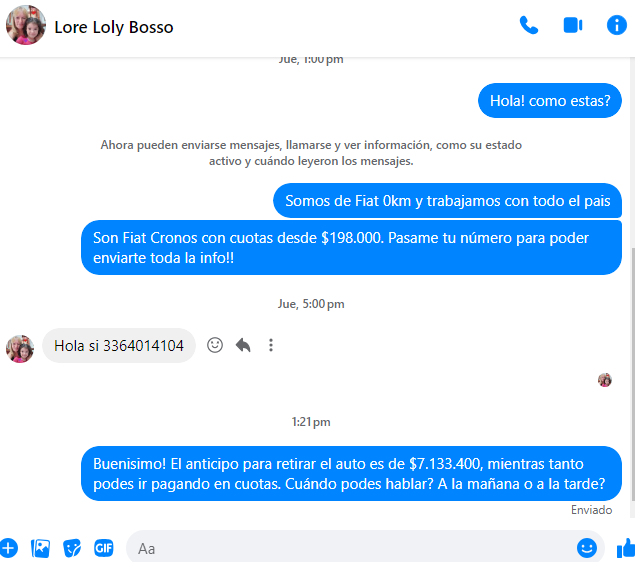Click the Fiat Cronos cuotas message bubble
Image resolution: width=635 pixels, height=562 pixels.
pos(351,247)
